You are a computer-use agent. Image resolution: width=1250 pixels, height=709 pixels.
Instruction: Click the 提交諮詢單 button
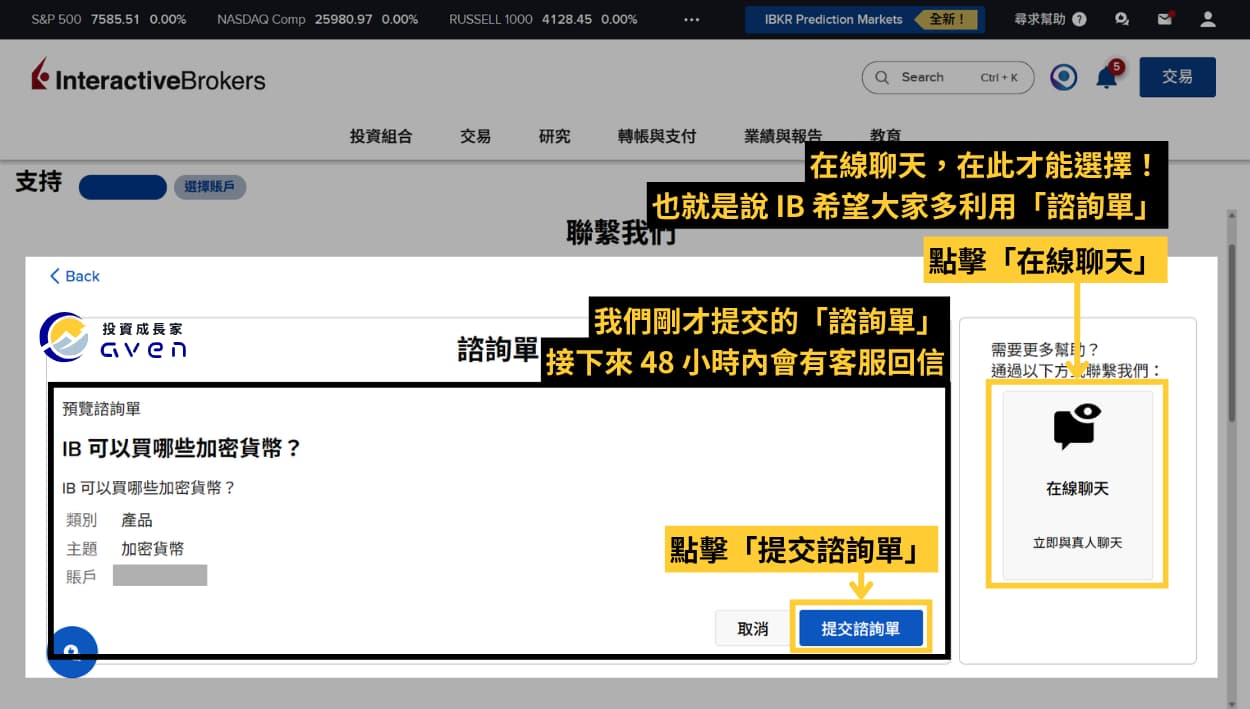(x=861, y=628)
